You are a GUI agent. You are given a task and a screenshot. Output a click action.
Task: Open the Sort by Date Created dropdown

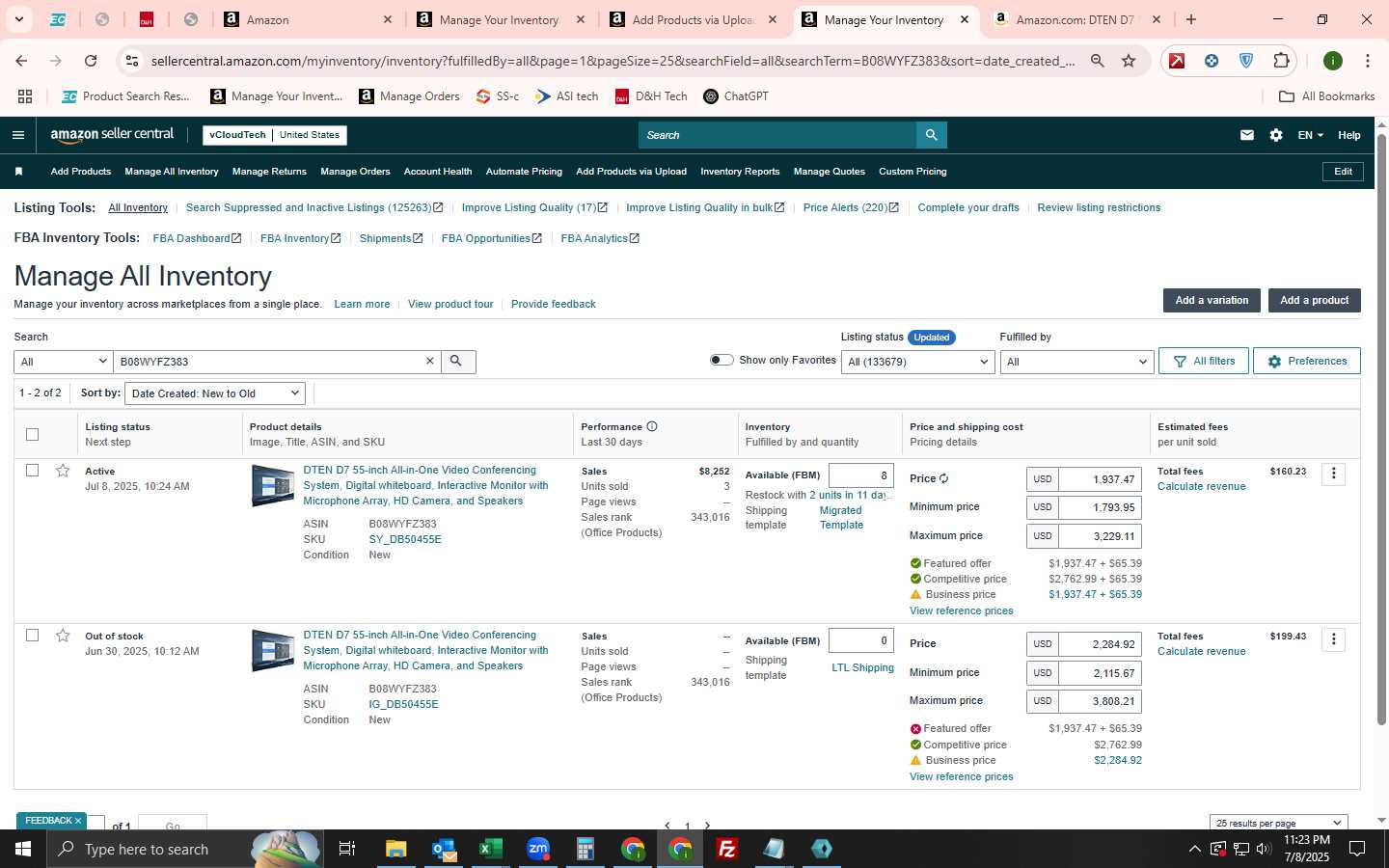(215, 393)
